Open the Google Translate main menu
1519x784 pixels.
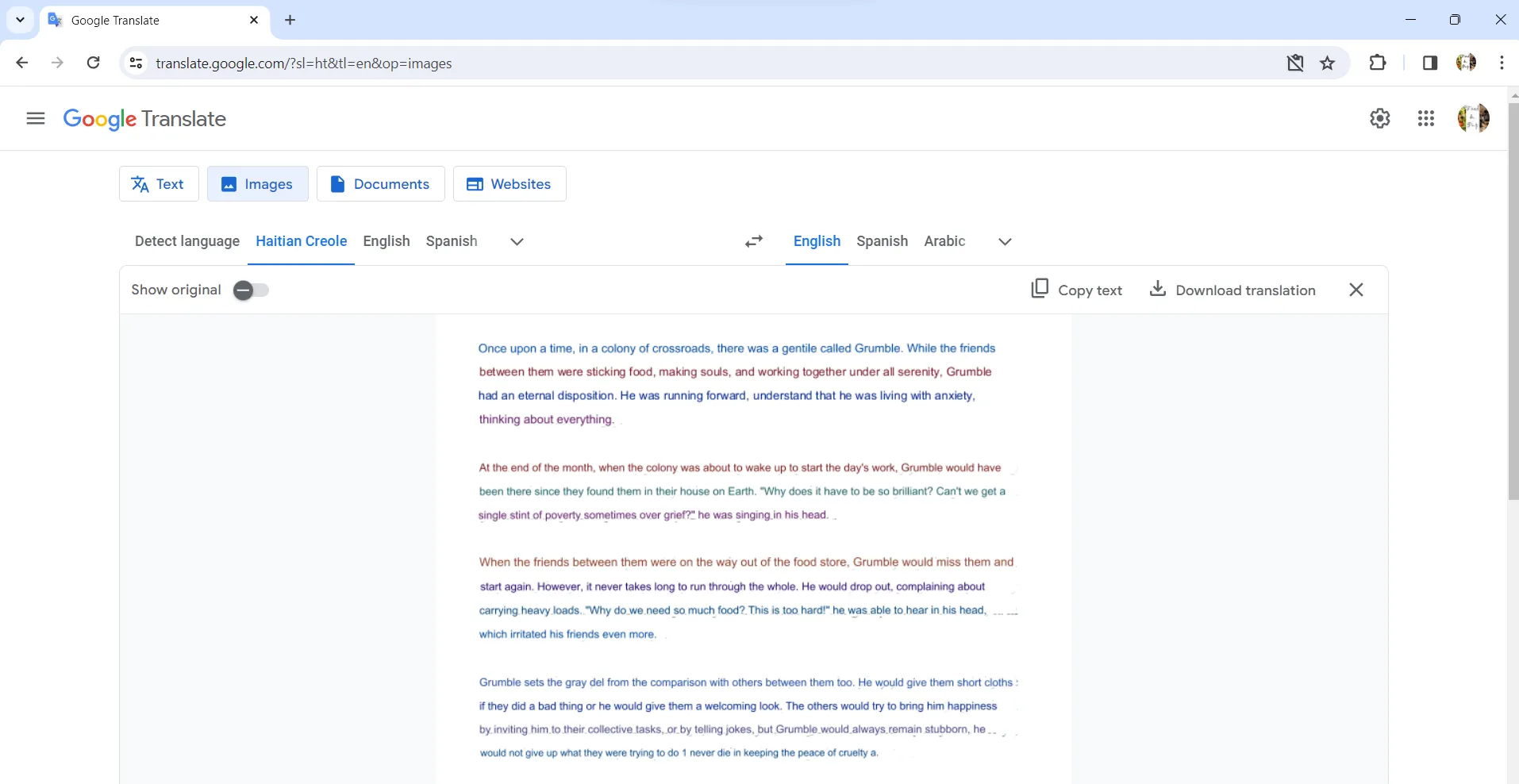click(34, 118)
